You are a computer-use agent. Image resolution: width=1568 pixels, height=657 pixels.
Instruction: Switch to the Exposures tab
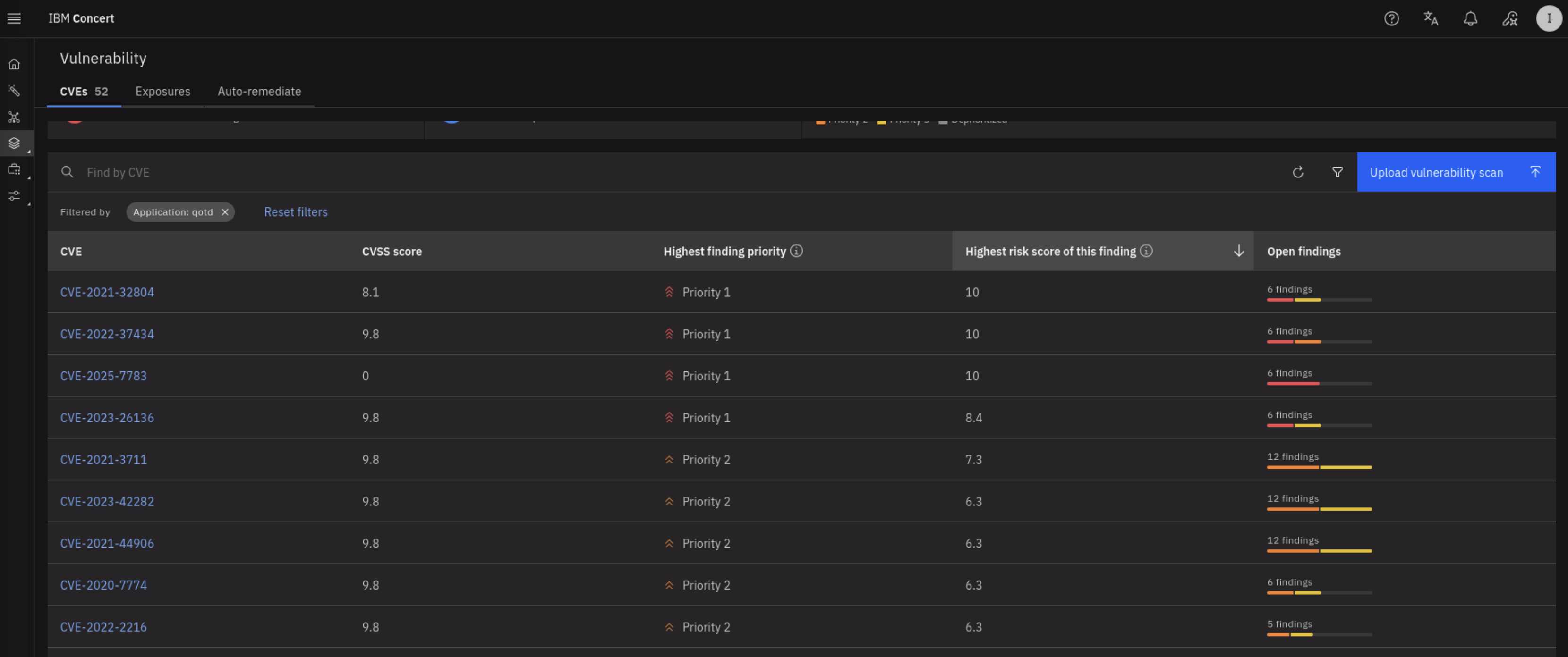pyautogui.click(x=162, y=91)
